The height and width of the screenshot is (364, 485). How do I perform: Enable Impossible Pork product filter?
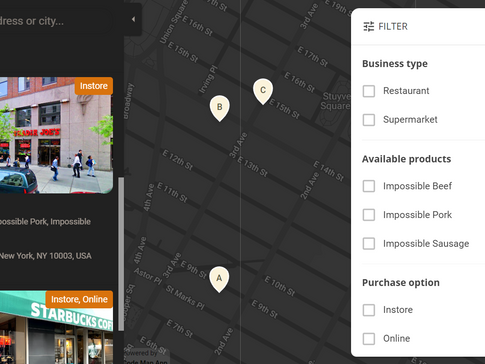click(x=369, y=215)
